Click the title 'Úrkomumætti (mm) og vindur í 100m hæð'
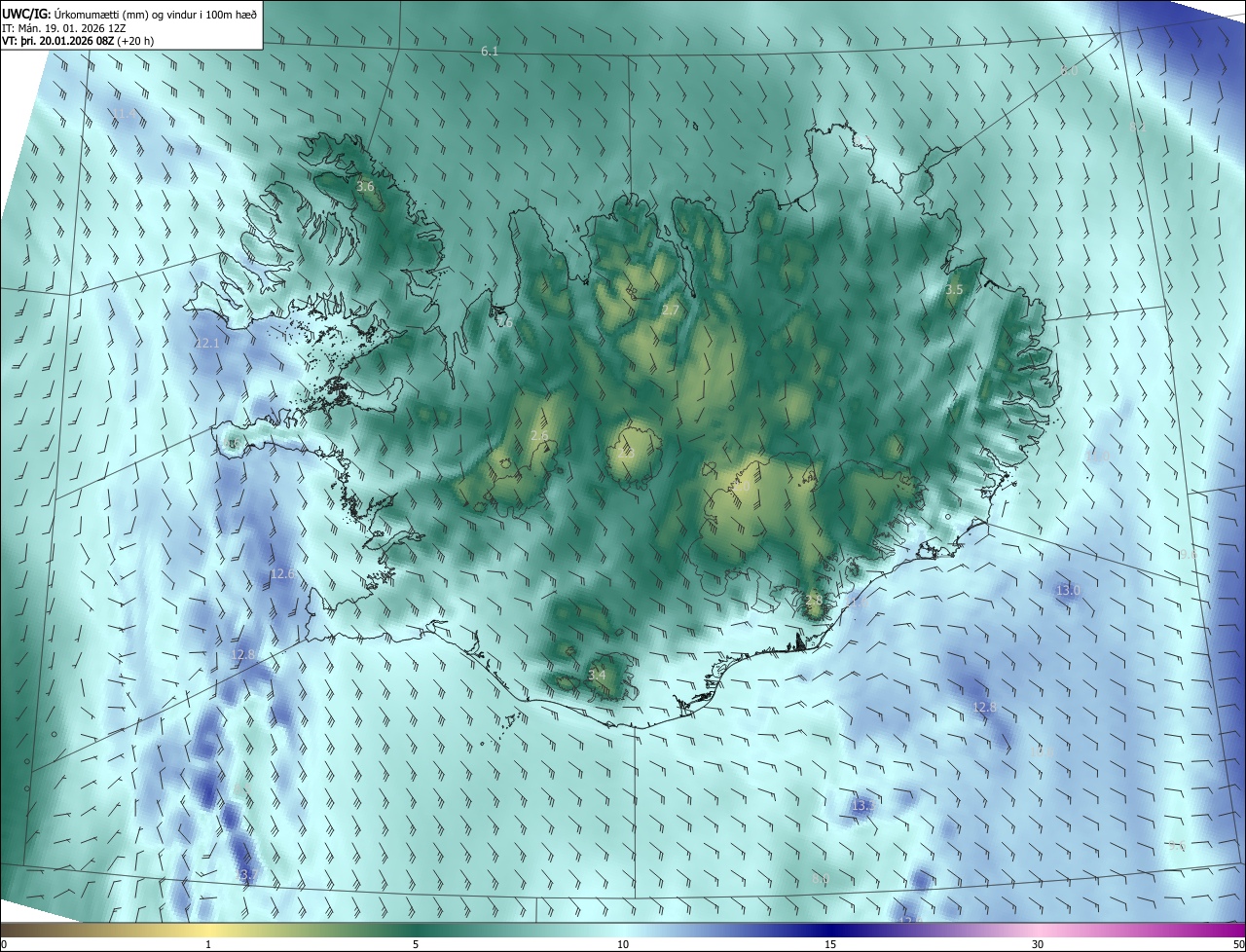Viewport: 1246px width, 952px height. [x=156, y=14]
